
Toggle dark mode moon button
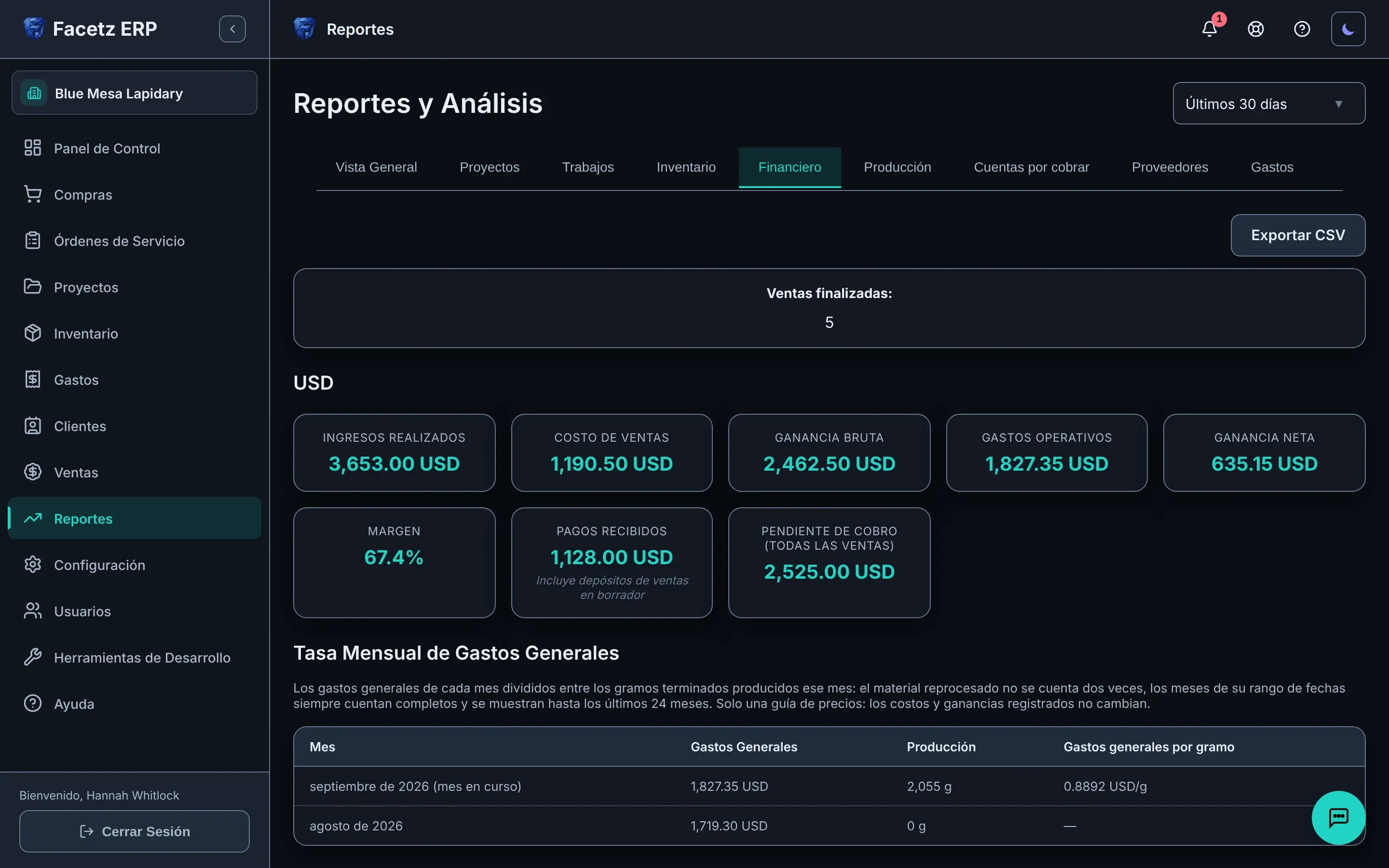tap(1348, 29)
